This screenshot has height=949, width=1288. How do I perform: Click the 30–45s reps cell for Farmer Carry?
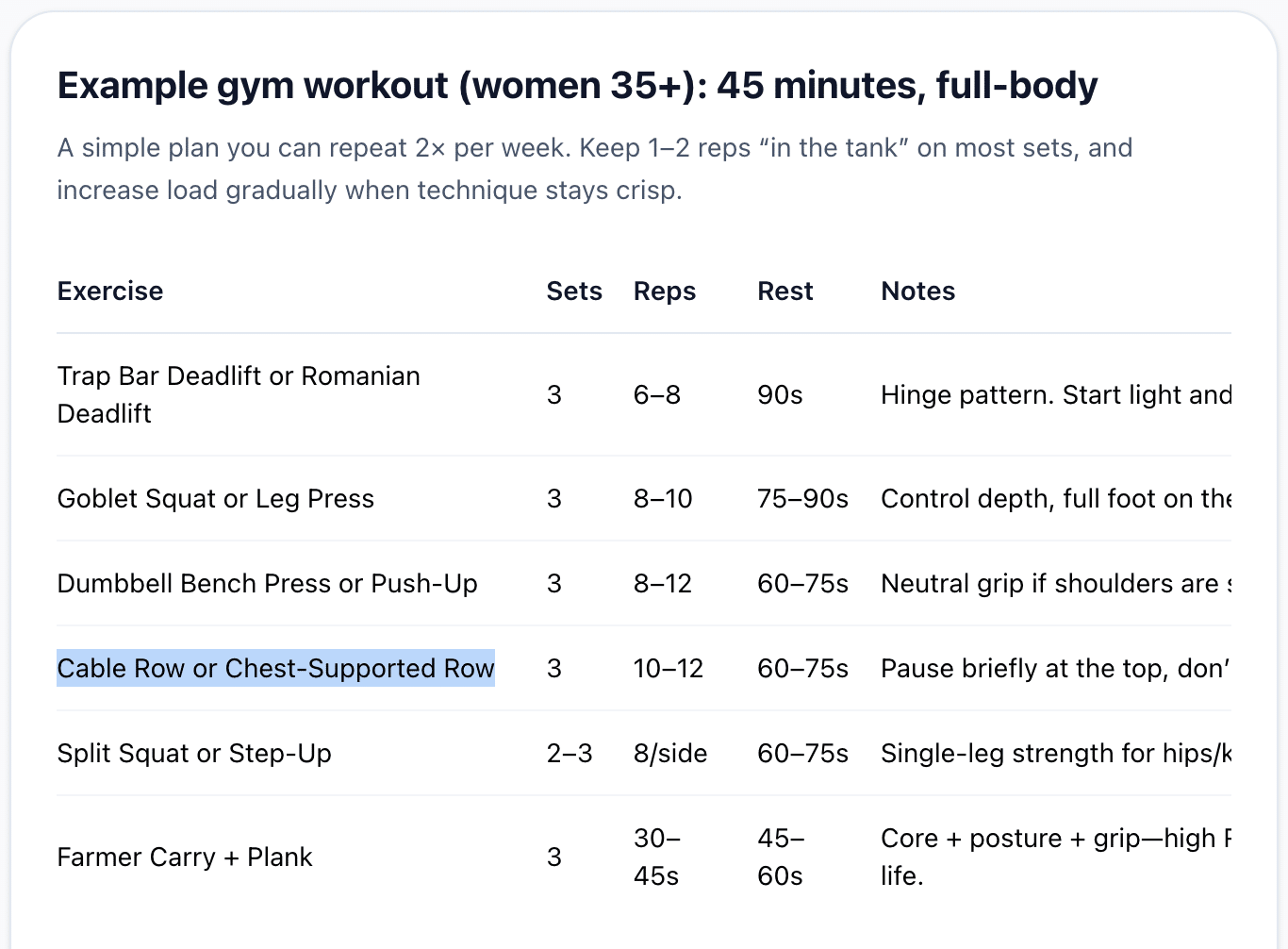point(657,857)
